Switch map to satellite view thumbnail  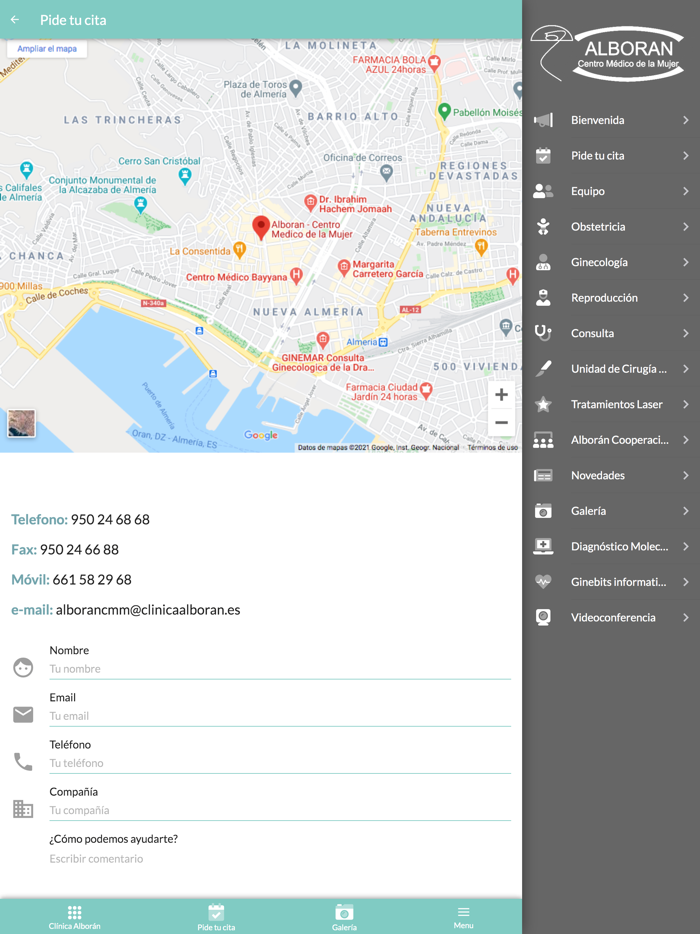coord(21,423)
